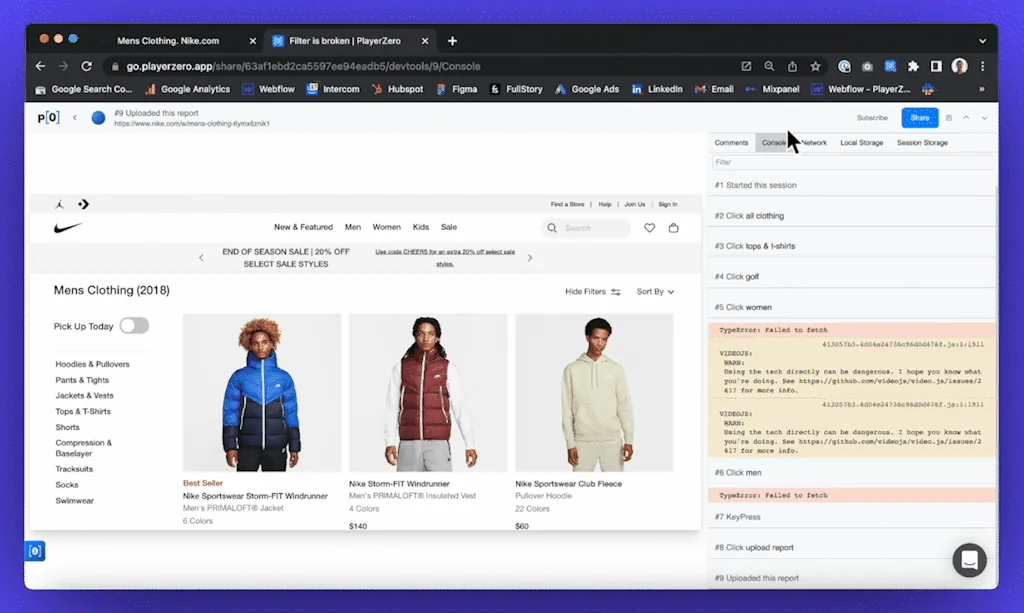Screen dimensions: 1024x613
Task: Switch to the Local Storage tab
Action: 861,143
